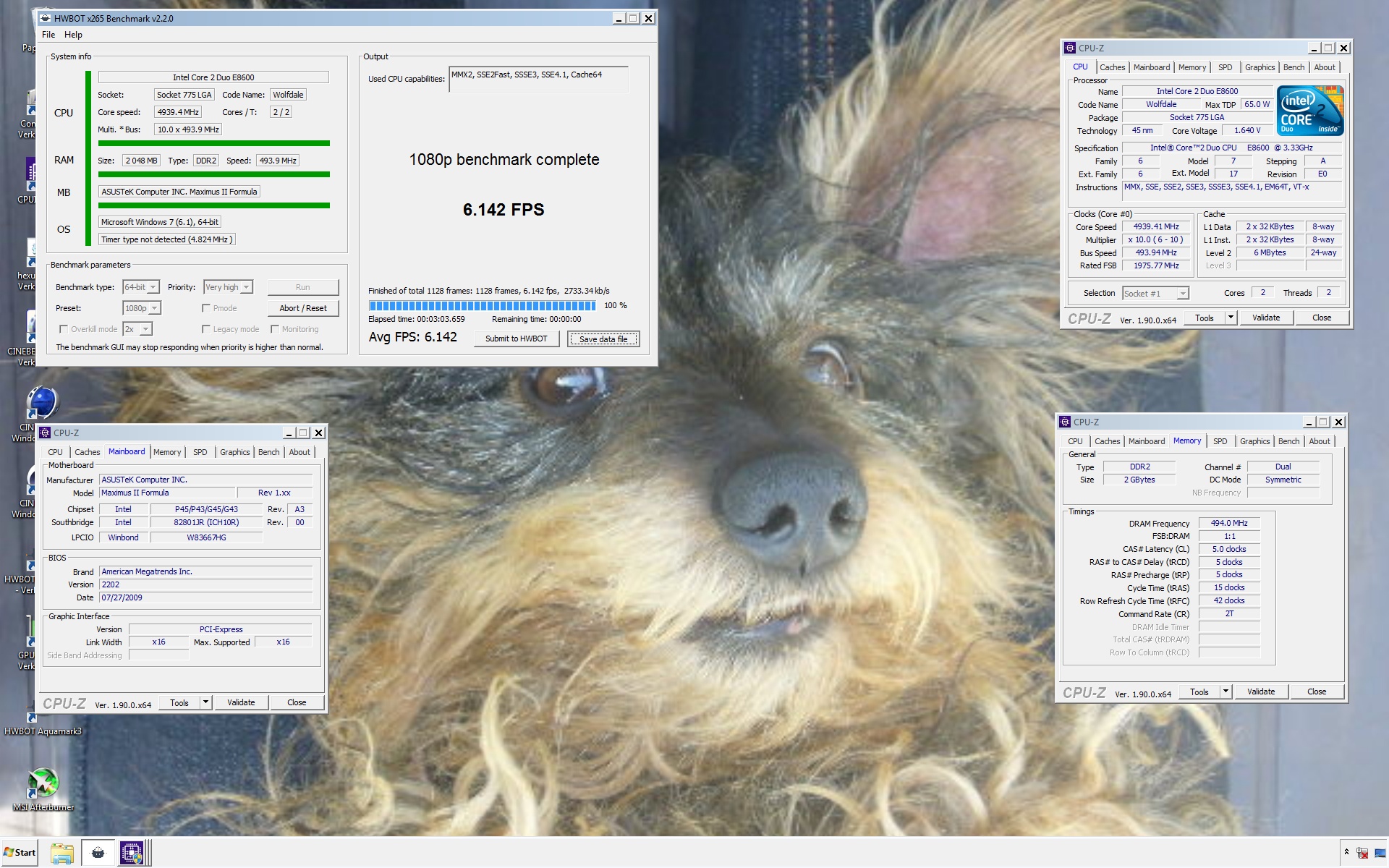This screenshot has width=1389, height=868.
Task: Switch to HWBOT x265 taskbar icon
Action: pos(98,853)
